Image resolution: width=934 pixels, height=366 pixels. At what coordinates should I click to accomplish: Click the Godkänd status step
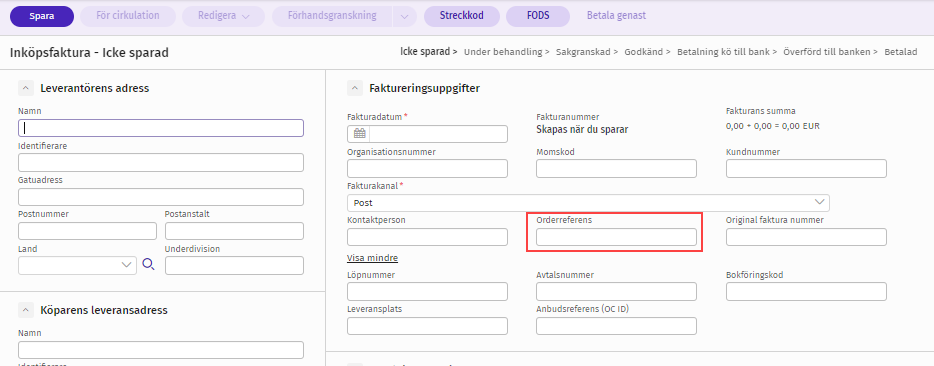pos(643,52)
